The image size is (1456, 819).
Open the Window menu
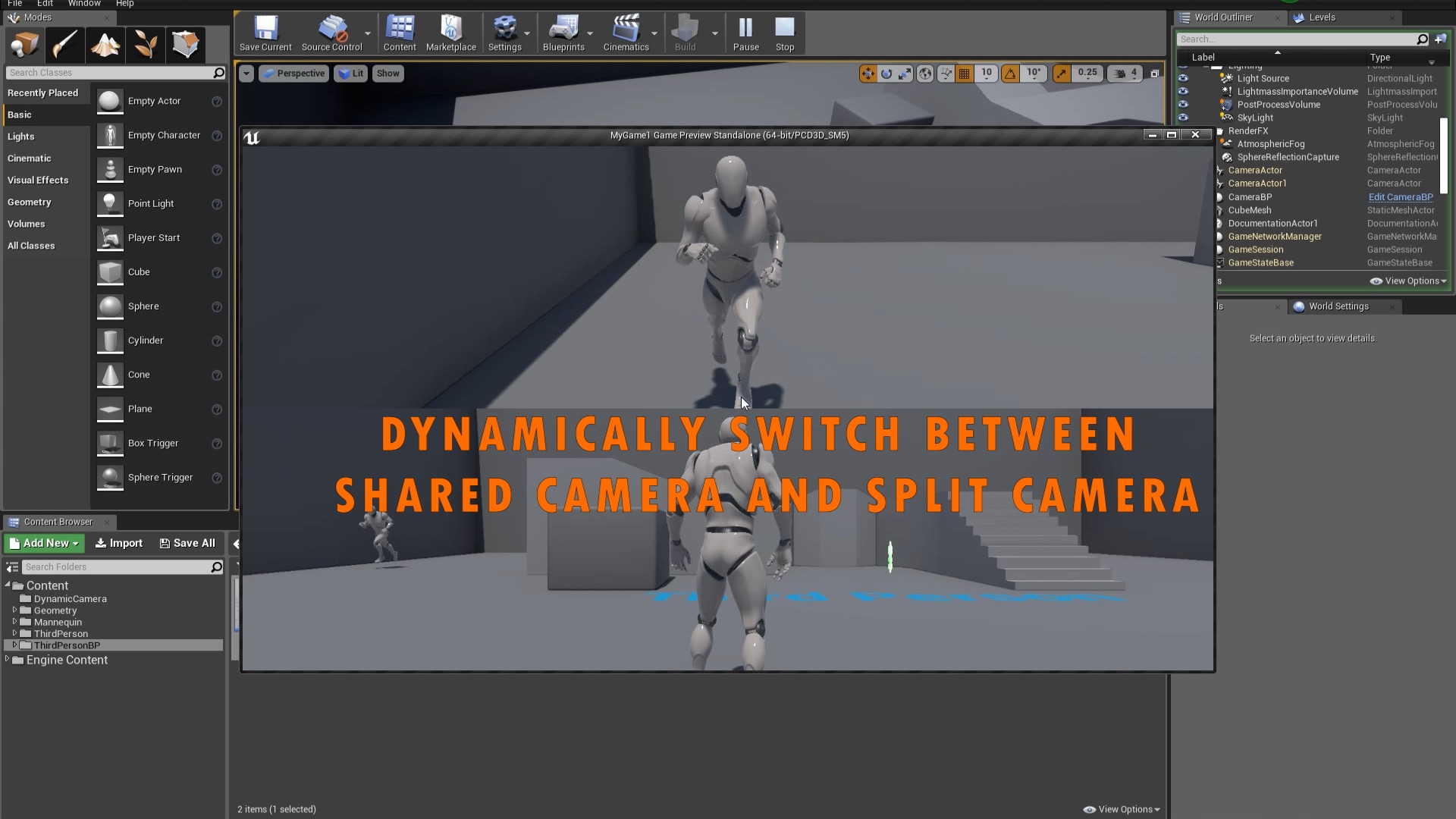pyautogui.click(x=84, y=4)
